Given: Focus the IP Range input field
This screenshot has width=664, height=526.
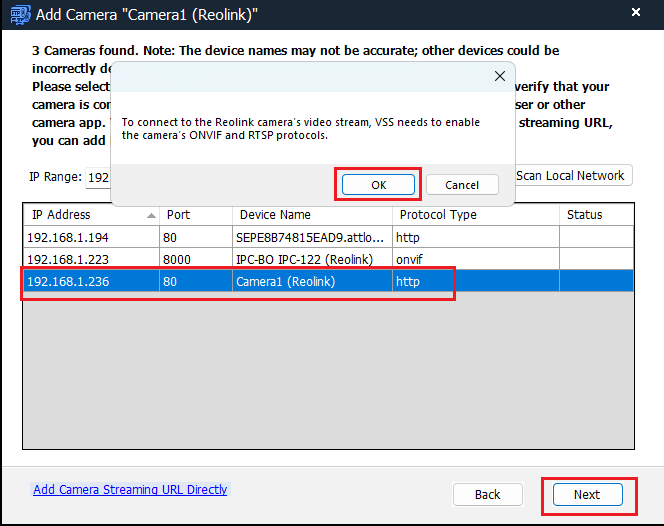Looking at the screenshot, I should pyautogui.click(x=98, y=177).
